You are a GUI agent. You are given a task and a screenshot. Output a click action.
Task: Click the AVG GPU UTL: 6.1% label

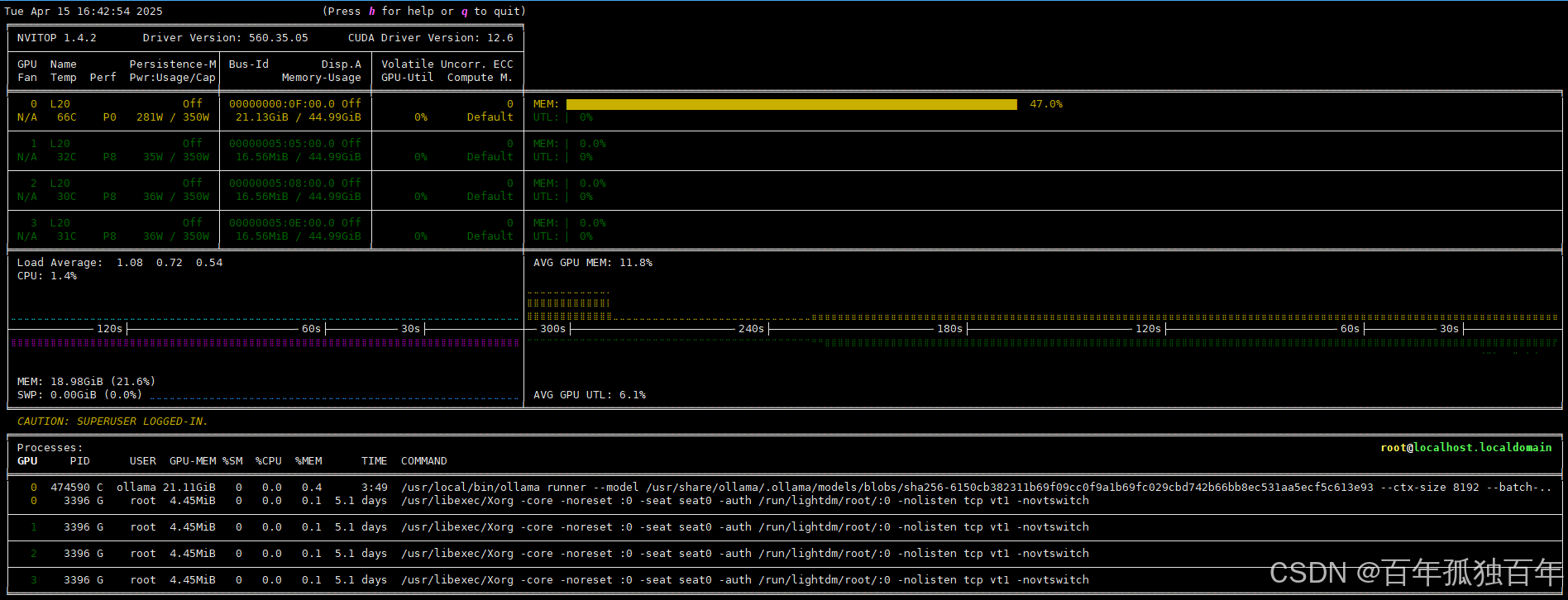pos(590,395)
